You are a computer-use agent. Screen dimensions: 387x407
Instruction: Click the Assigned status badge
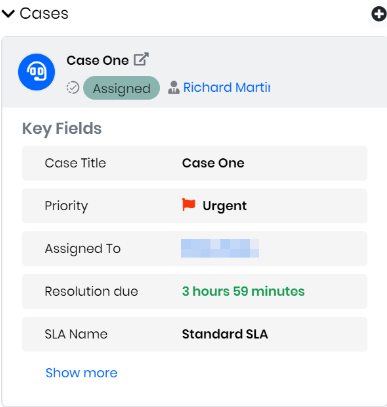click(x=121, y=88)
